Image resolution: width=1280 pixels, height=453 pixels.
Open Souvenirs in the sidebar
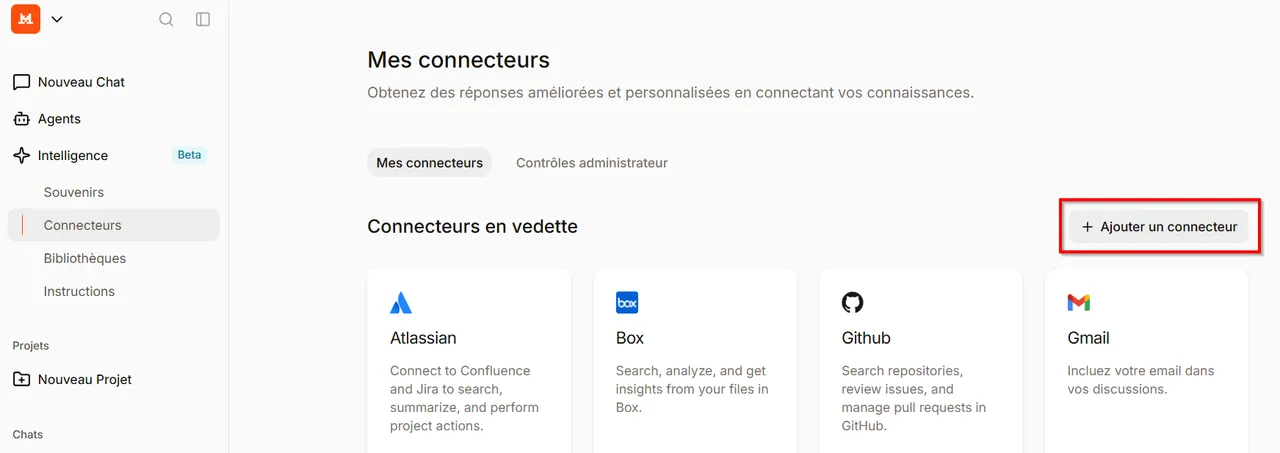(74, 192)
